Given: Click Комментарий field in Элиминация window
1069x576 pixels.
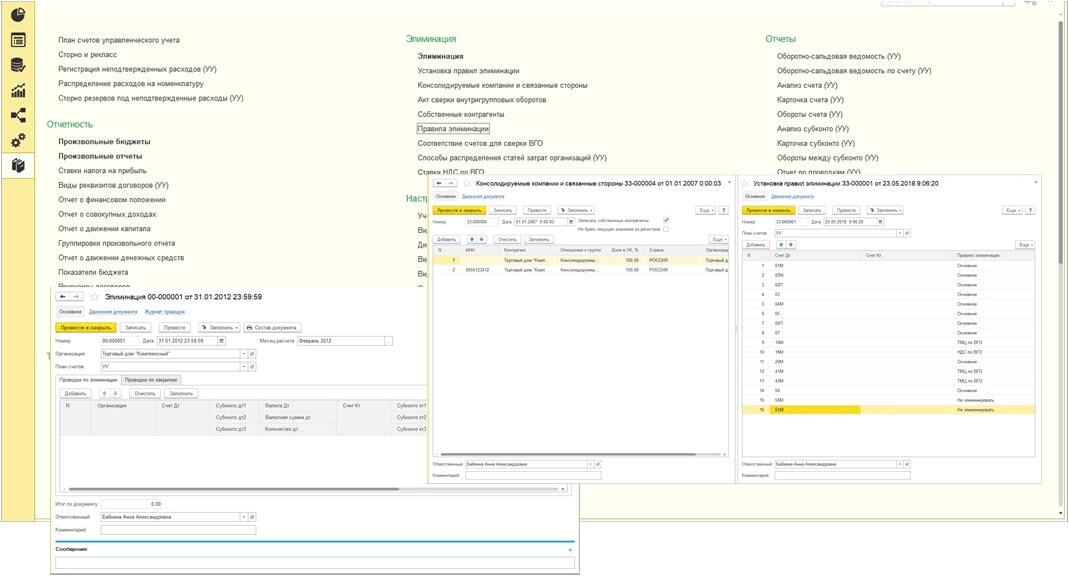Looking at the screenshot, I should (179, 530).
